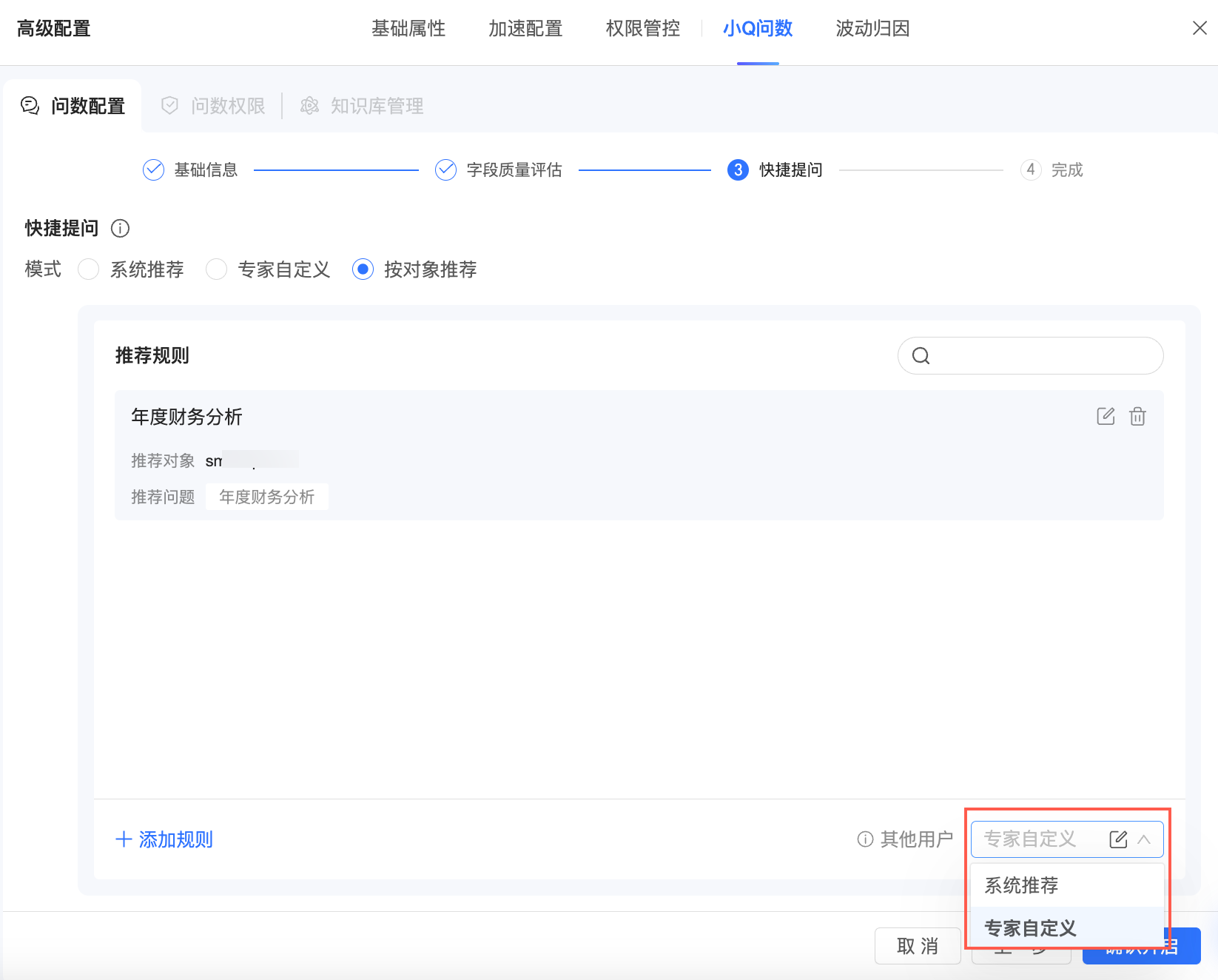Switch to the 权限管控 tab

coord(643,29)
